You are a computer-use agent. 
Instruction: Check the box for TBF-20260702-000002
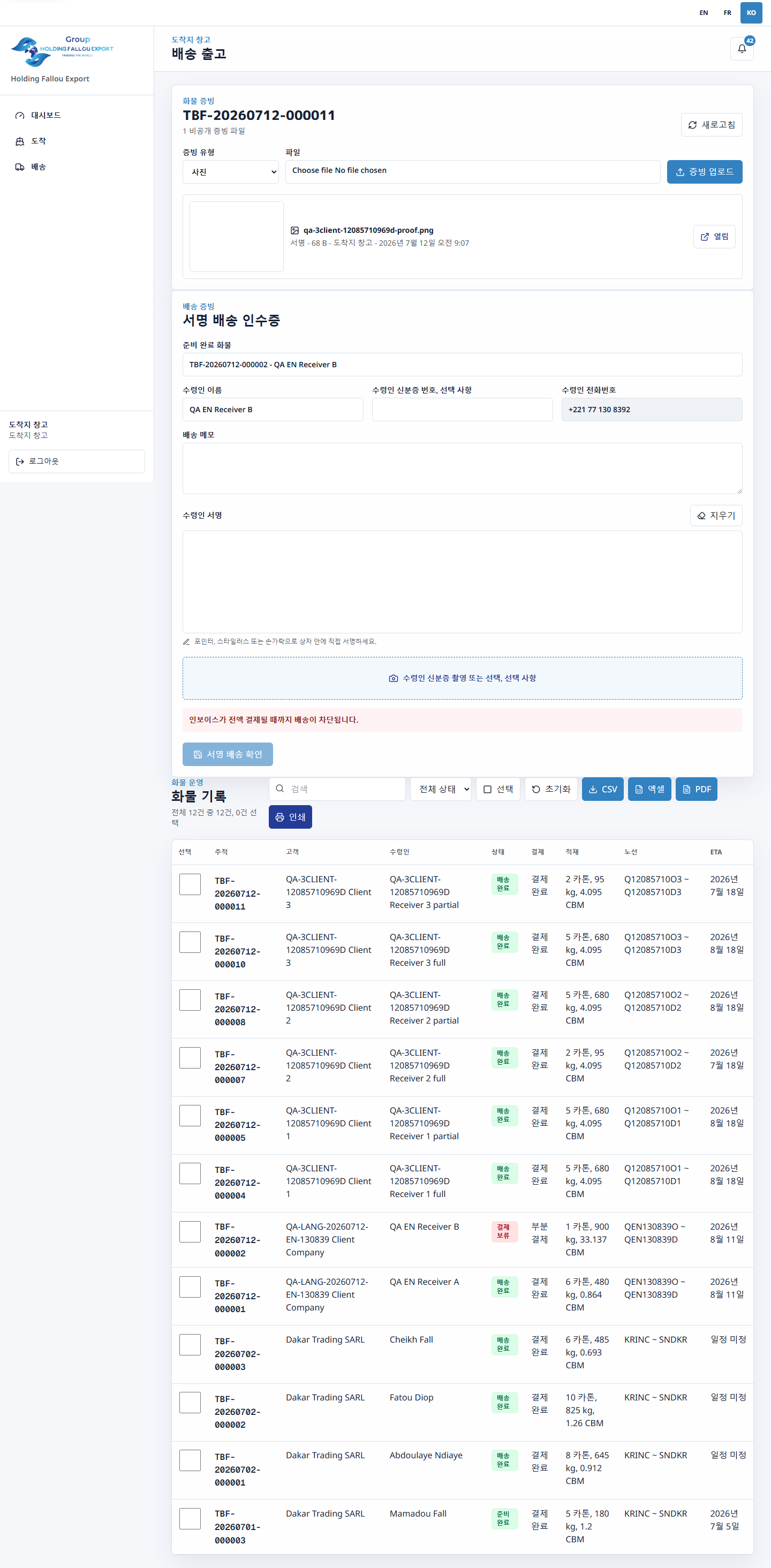tap(190, 1403)
